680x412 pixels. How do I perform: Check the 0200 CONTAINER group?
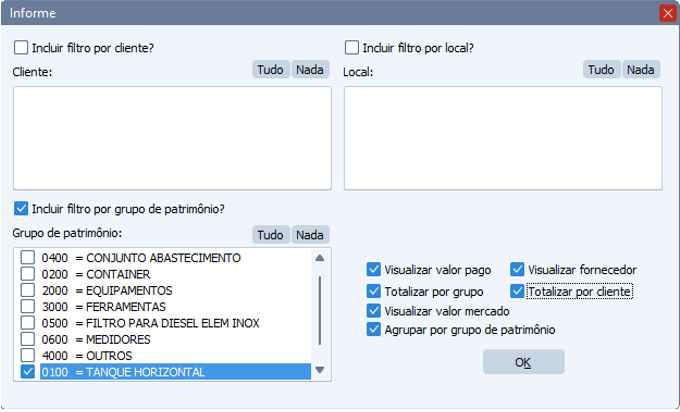click(x=28, y=274)
